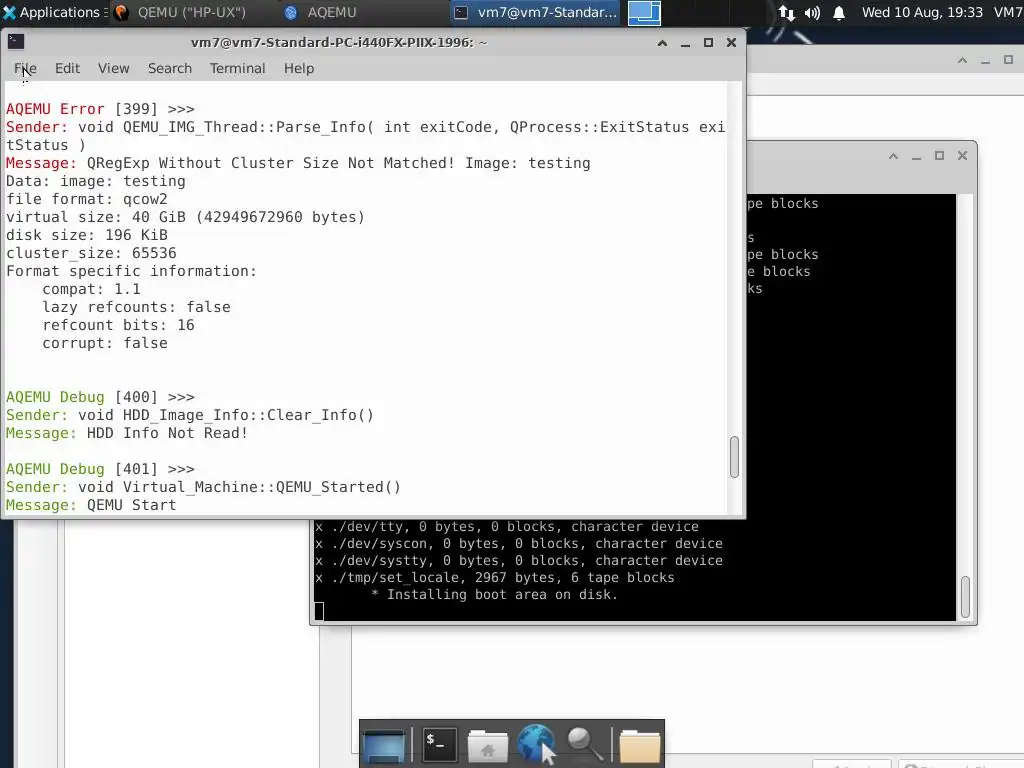
Task: Click the "AQEMU Debug [401] >>>" line
Action: tap(101, 469)
